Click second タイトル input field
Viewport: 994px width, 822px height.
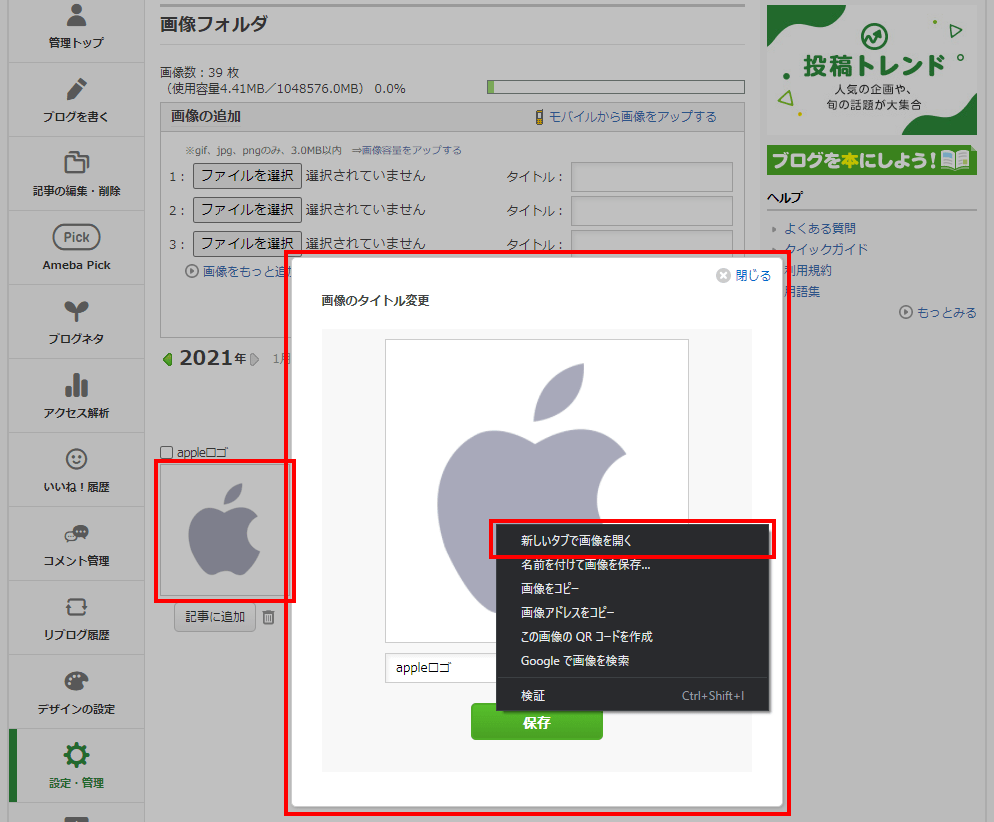point(652,211)
